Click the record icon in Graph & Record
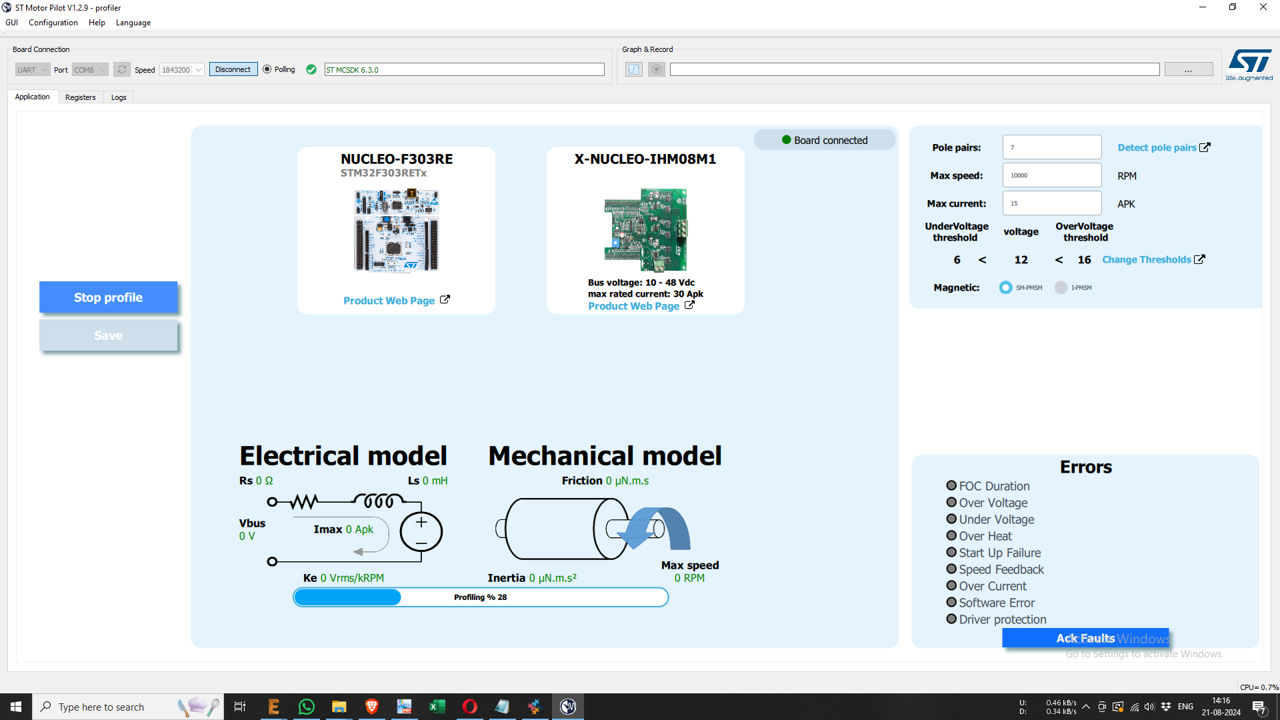1280x720 pixels. click(x=656, y=69)
